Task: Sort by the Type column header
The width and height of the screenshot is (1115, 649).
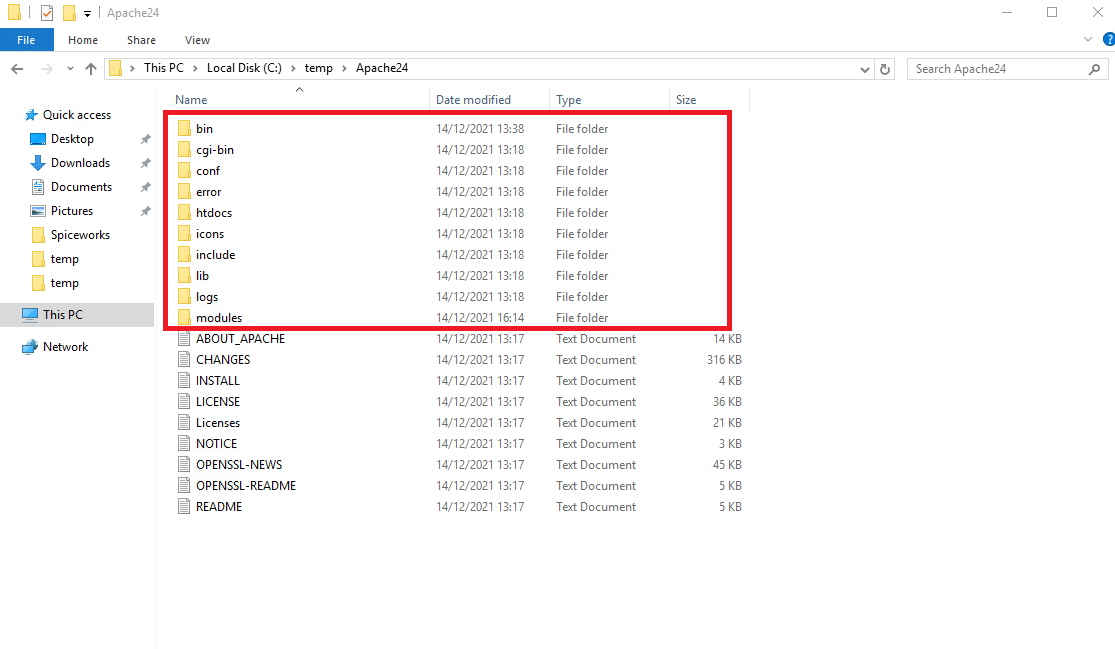Action: (609, 100)
